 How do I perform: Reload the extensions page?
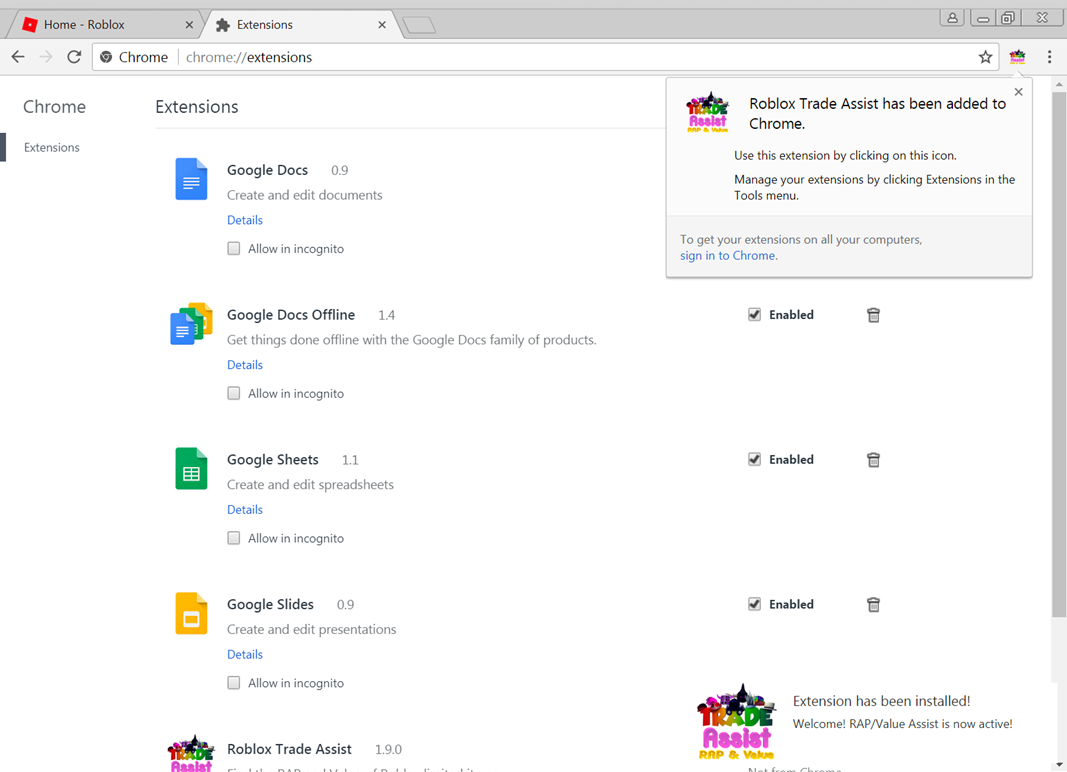click(x=74, y=57)
